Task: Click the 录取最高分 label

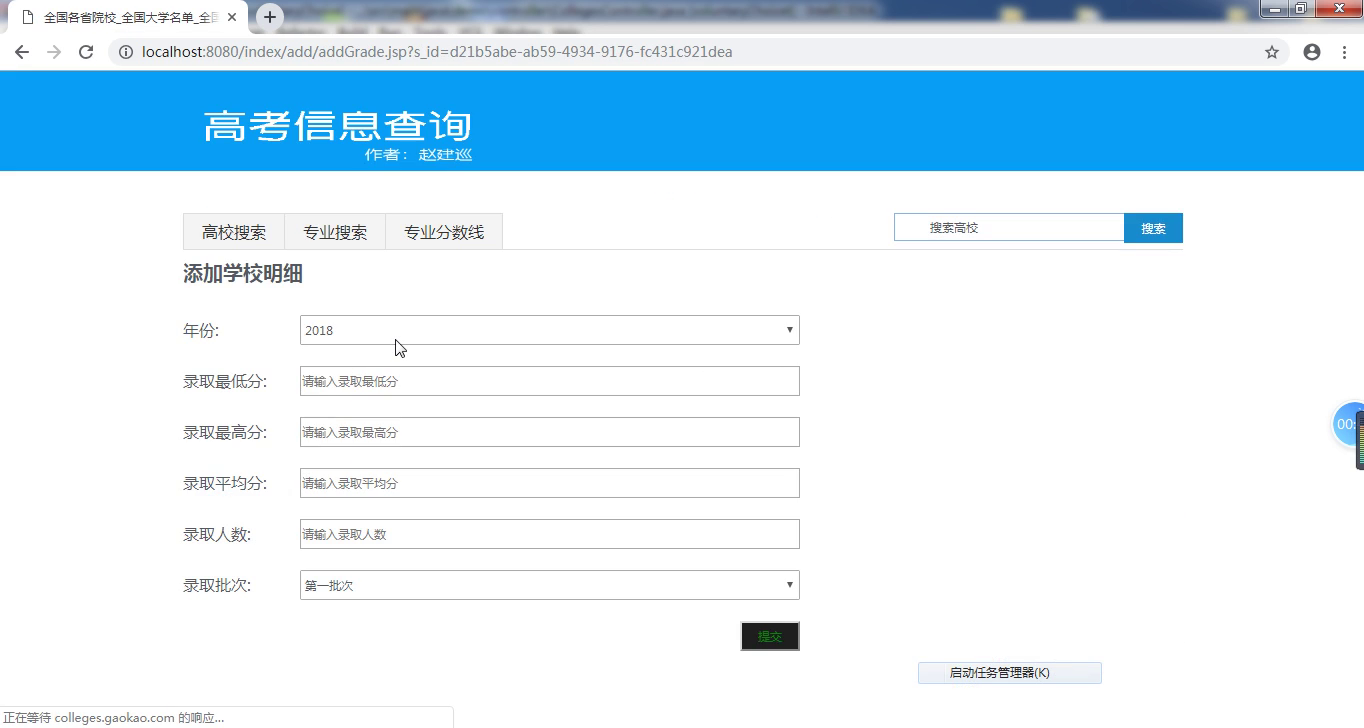Action: [x=225, y=432]
